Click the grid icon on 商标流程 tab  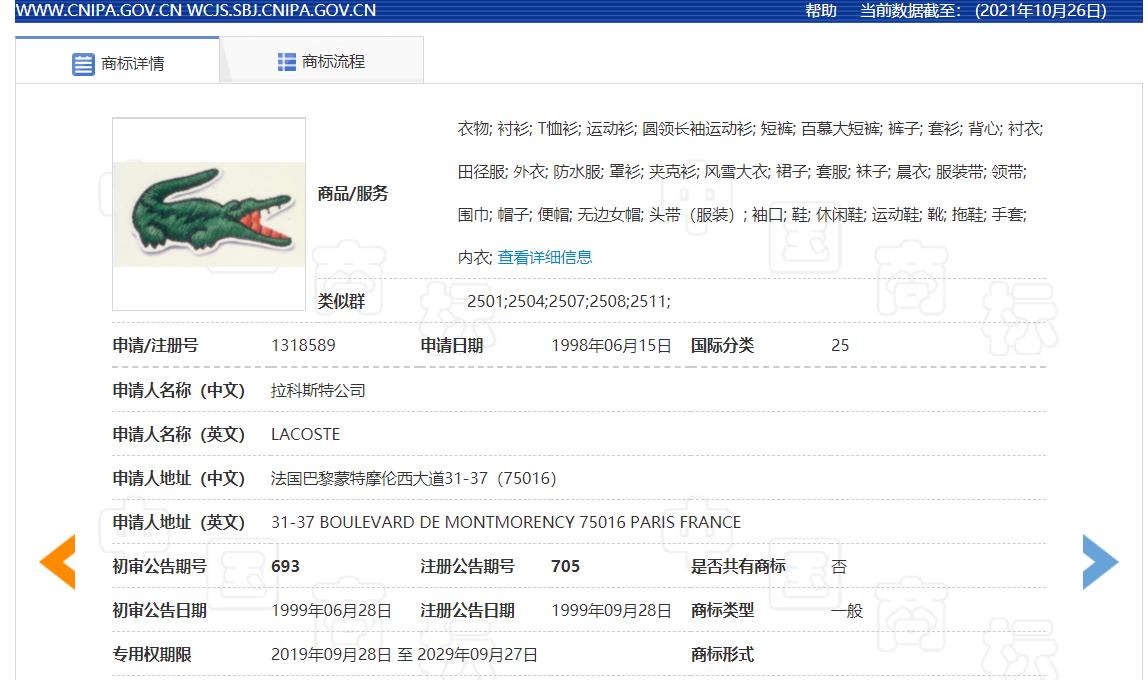coord(285,61)
